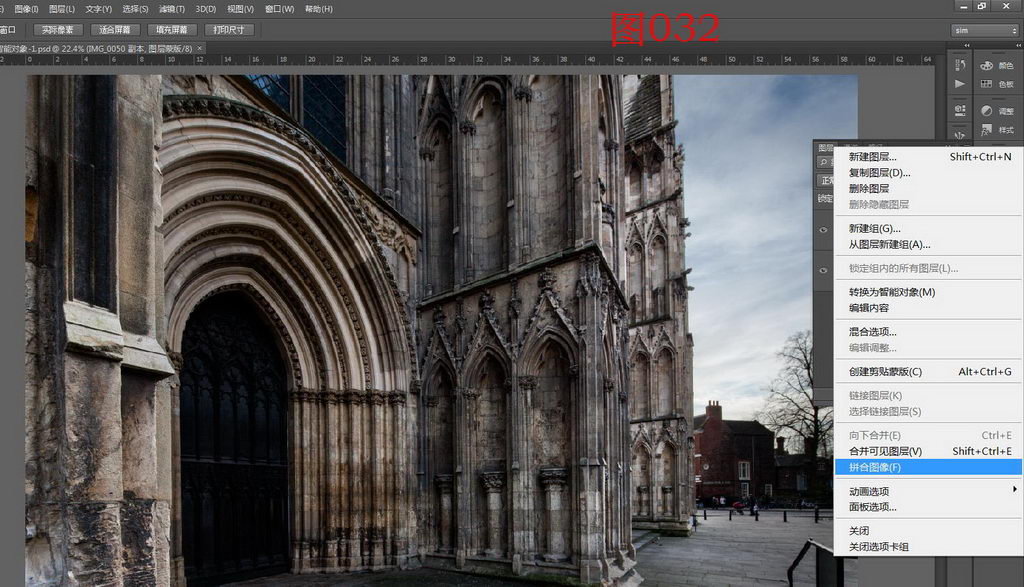Collapse the narrow icon dock with double arrows
This screenshot has height=587, width=1024.
[x=967, y=46]
